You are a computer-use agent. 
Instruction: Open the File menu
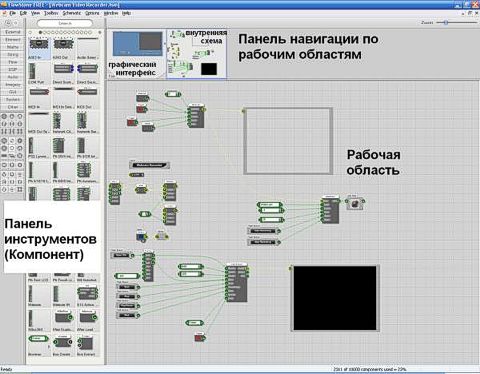[13, 13]
